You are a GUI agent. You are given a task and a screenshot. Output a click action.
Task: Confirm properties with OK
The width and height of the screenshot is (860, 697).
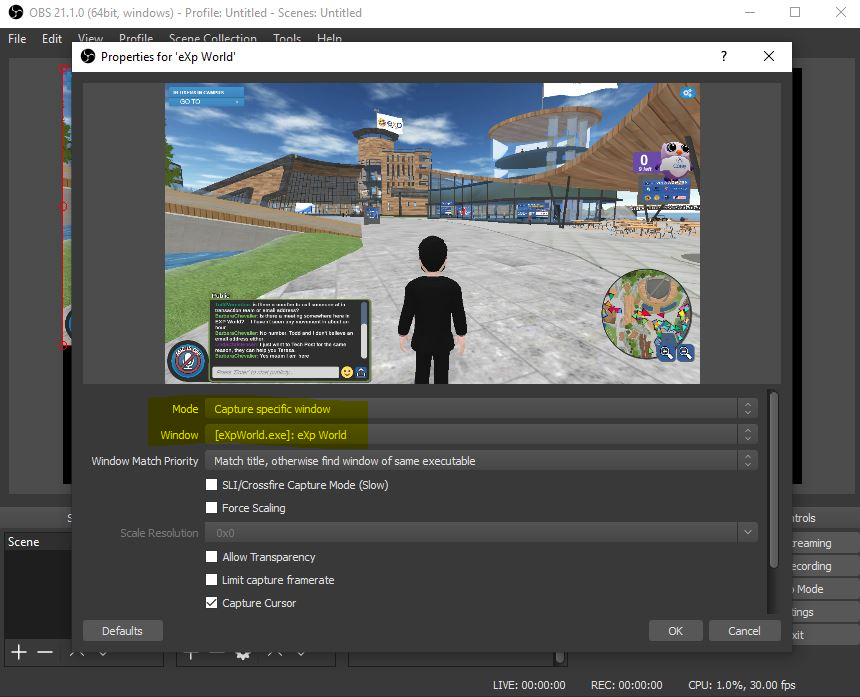click(x=675, y=631)
